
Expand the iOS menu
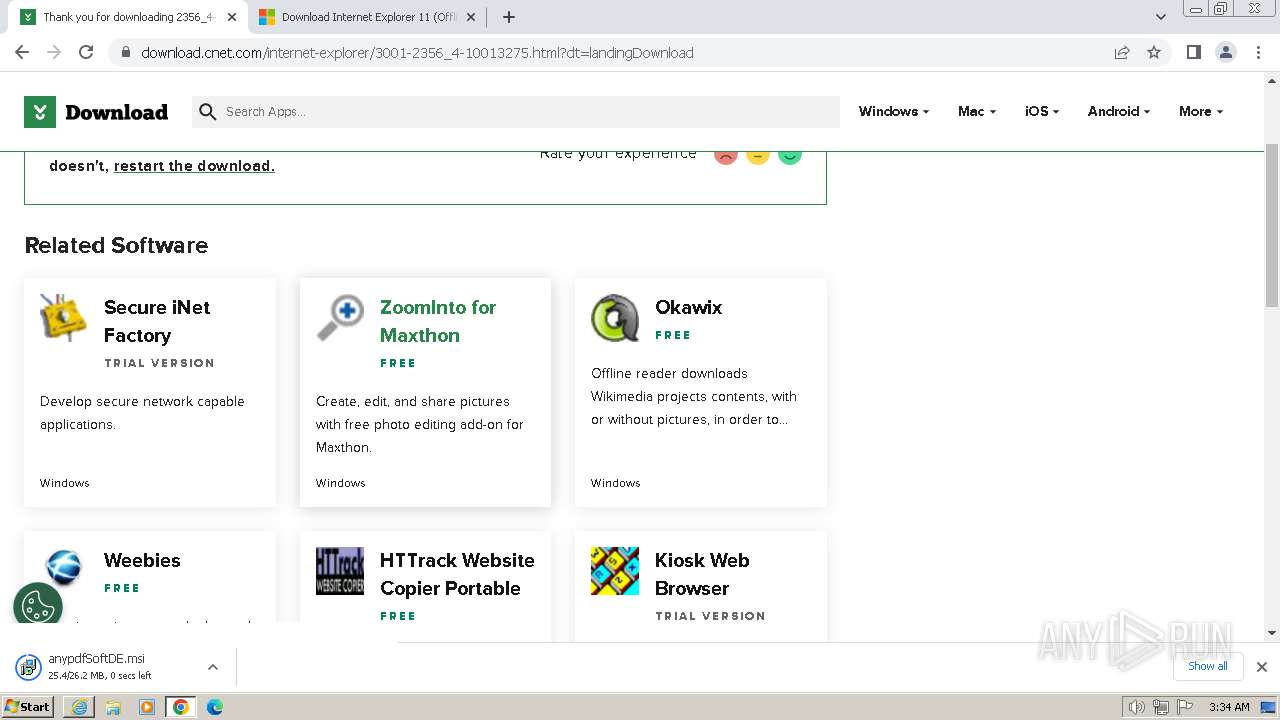pyautogui.click(x=1042, y=112)
